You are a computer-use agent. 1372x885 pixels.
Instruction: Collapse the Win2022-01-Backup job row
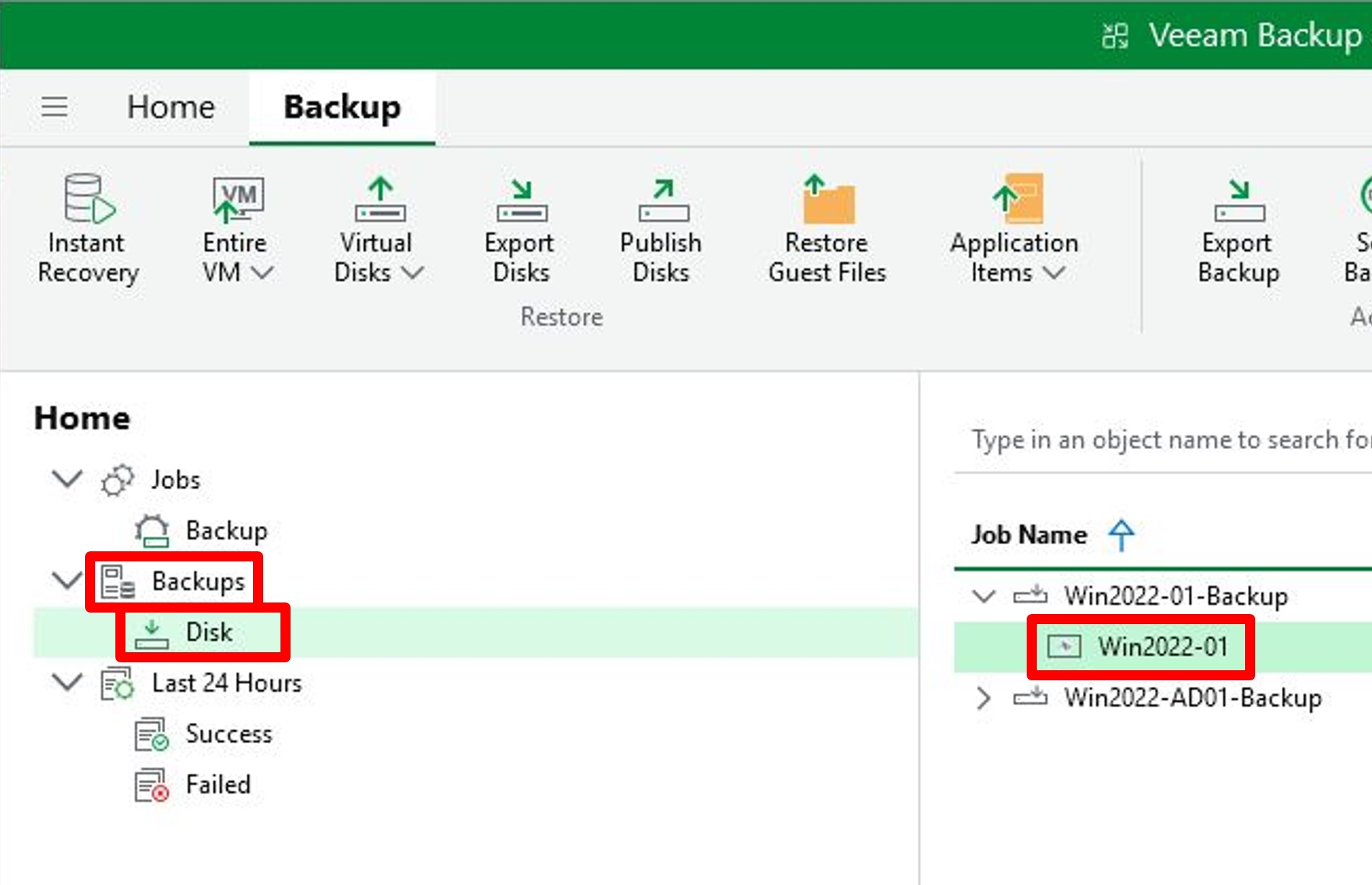[984, 596]
